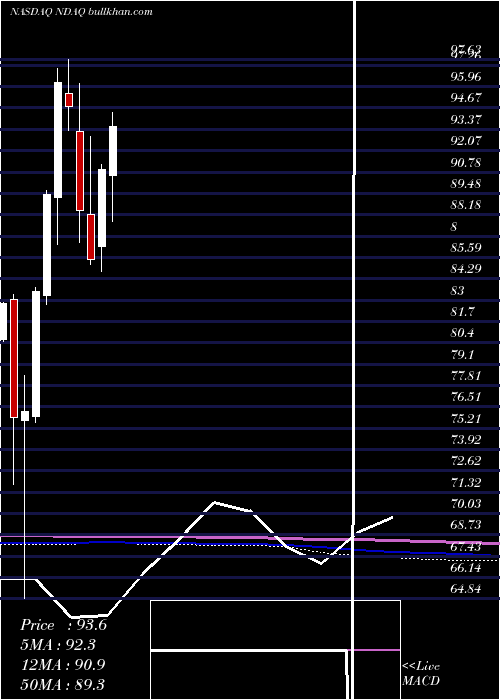This screenshot has width=500, height=700.
Task: Click the <<Live MACD label
Action: pos(421,674)
